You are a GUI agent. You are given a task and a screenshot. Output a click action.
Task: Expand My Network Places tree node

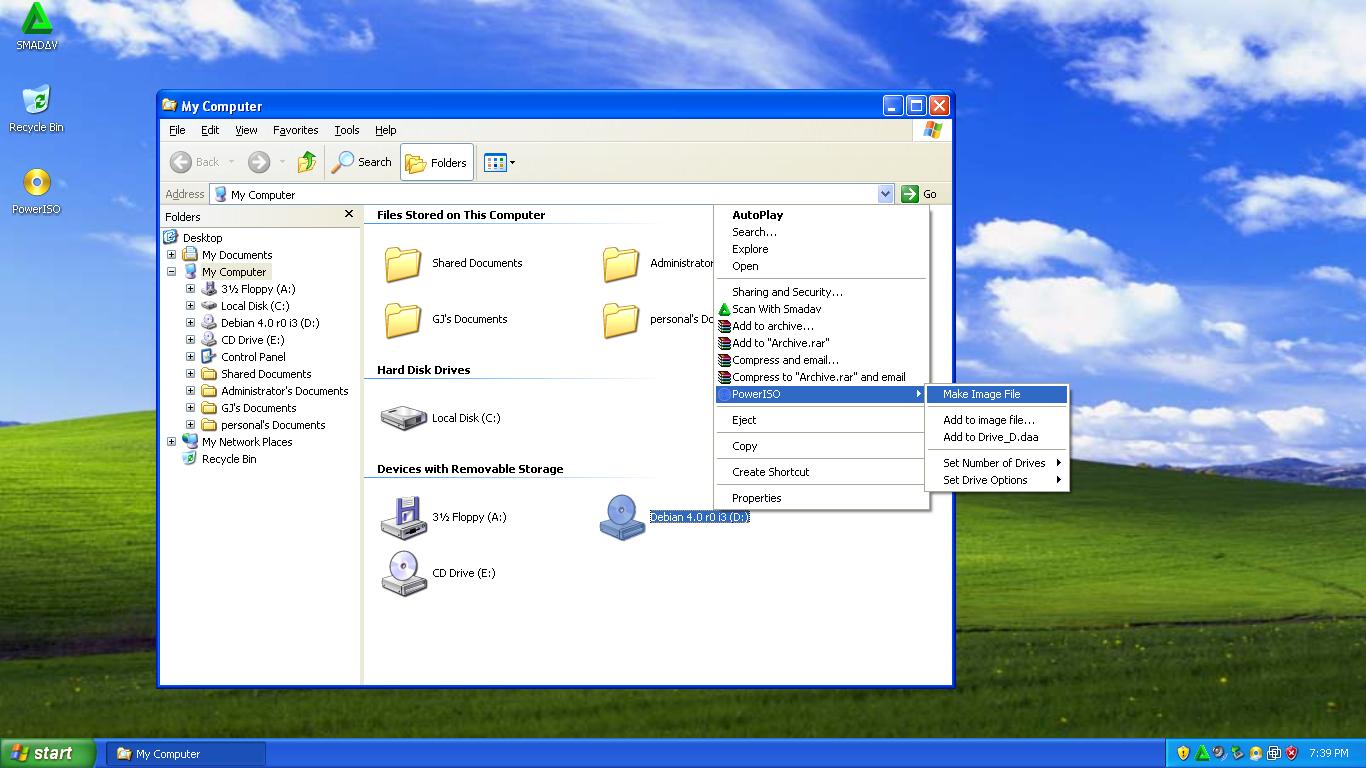[x=171, y=442]
